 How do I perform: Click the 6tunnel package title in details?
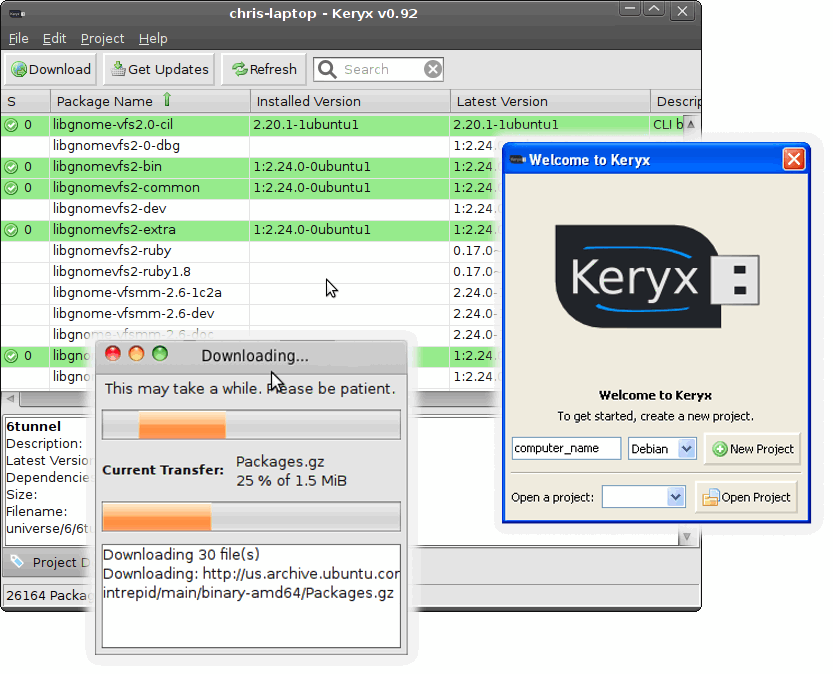click(33, 426)
